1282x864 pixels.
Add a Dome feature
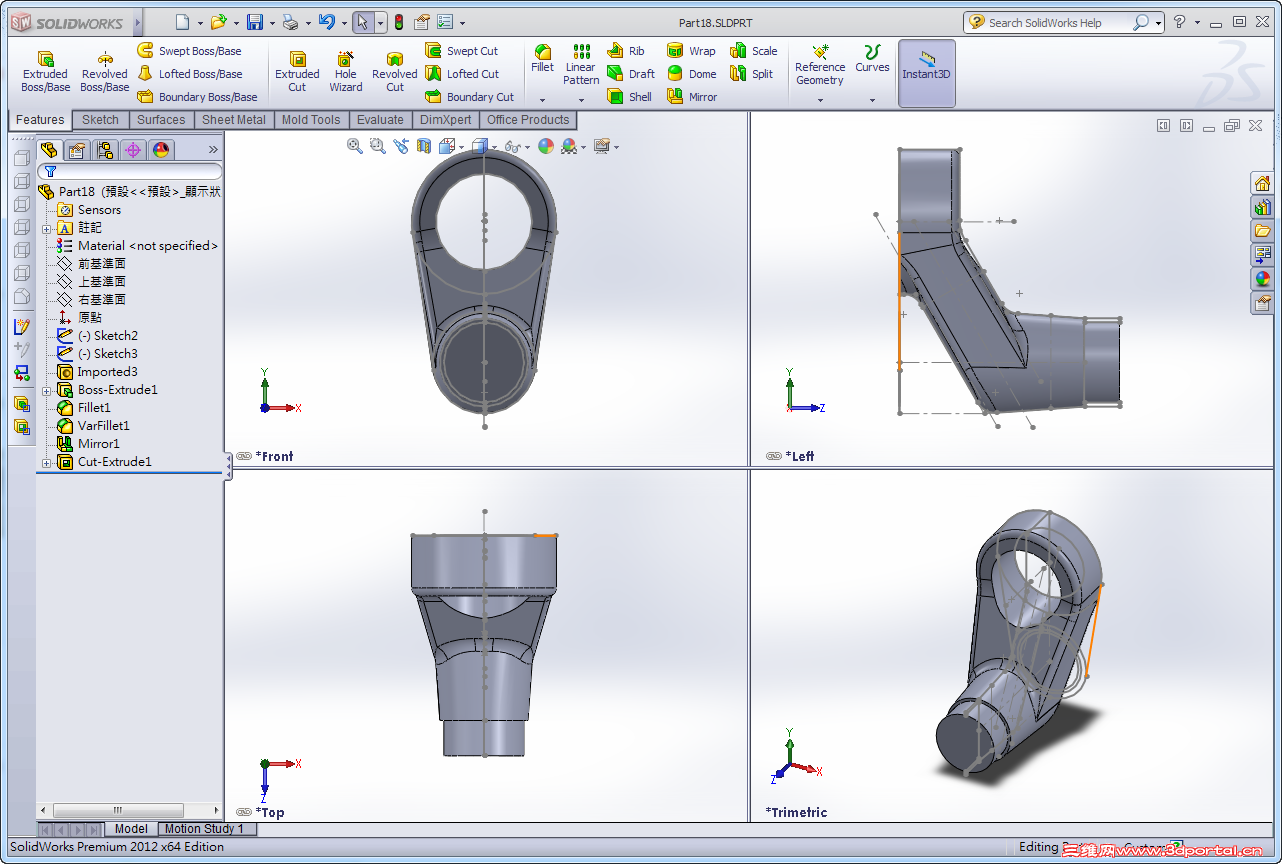coord(691,74)
